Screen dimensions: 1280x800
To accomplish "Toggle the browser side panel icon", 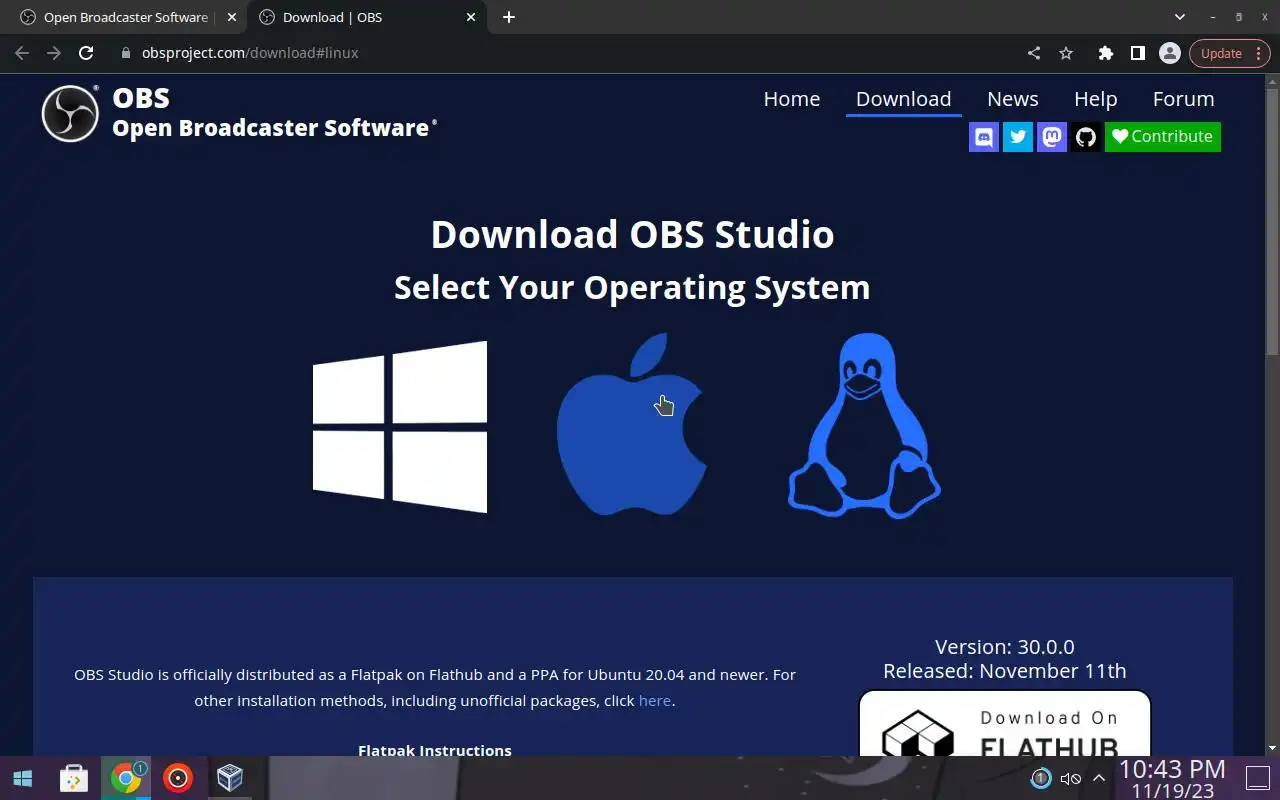I will tap(1138, 53).
